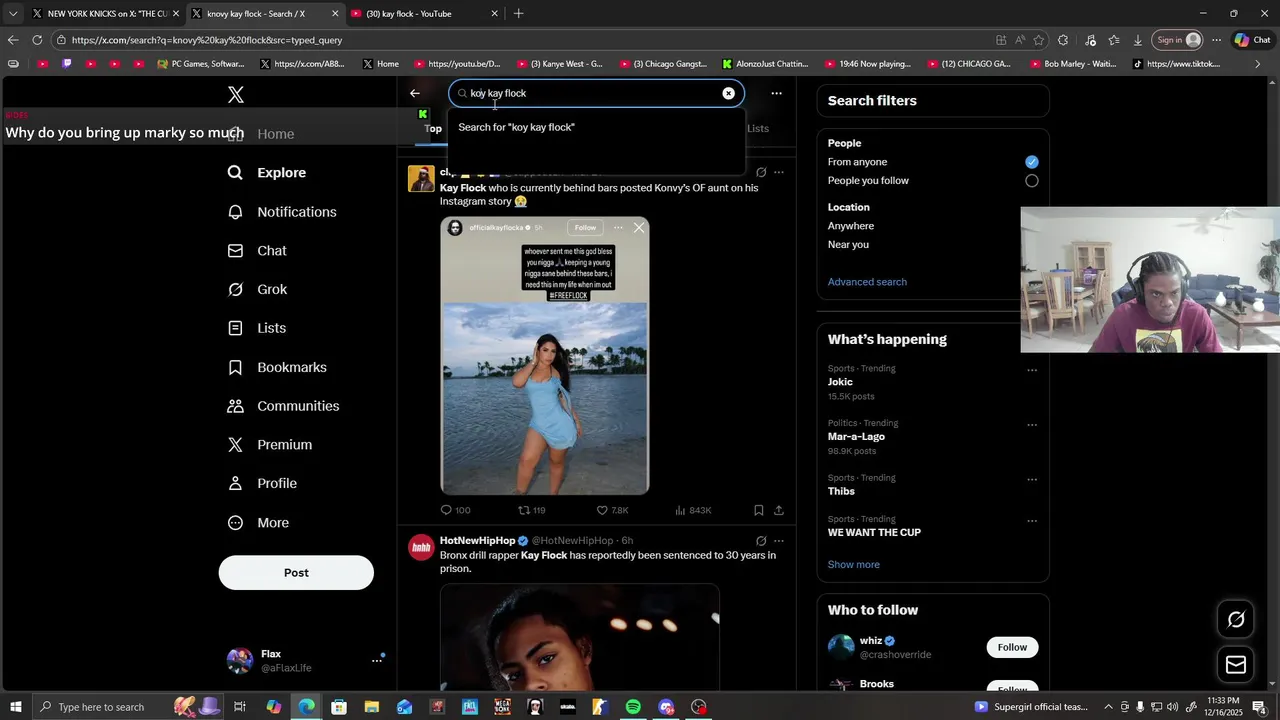Open Thibs trending topic
Viewport: 1280px width, 720px height.
pos(841,491)
